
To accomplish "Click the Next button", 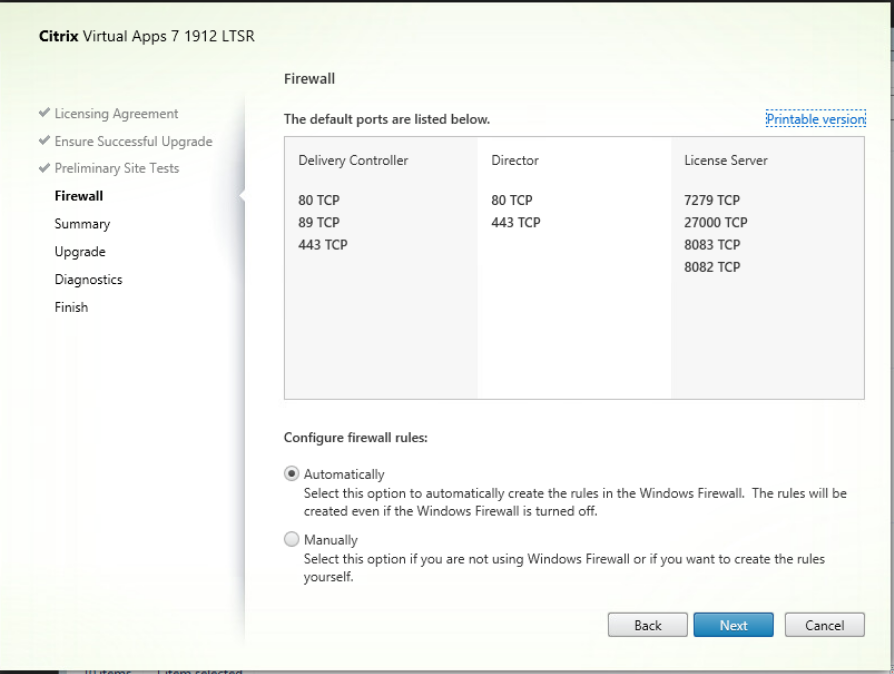I will tap(733, 625).
